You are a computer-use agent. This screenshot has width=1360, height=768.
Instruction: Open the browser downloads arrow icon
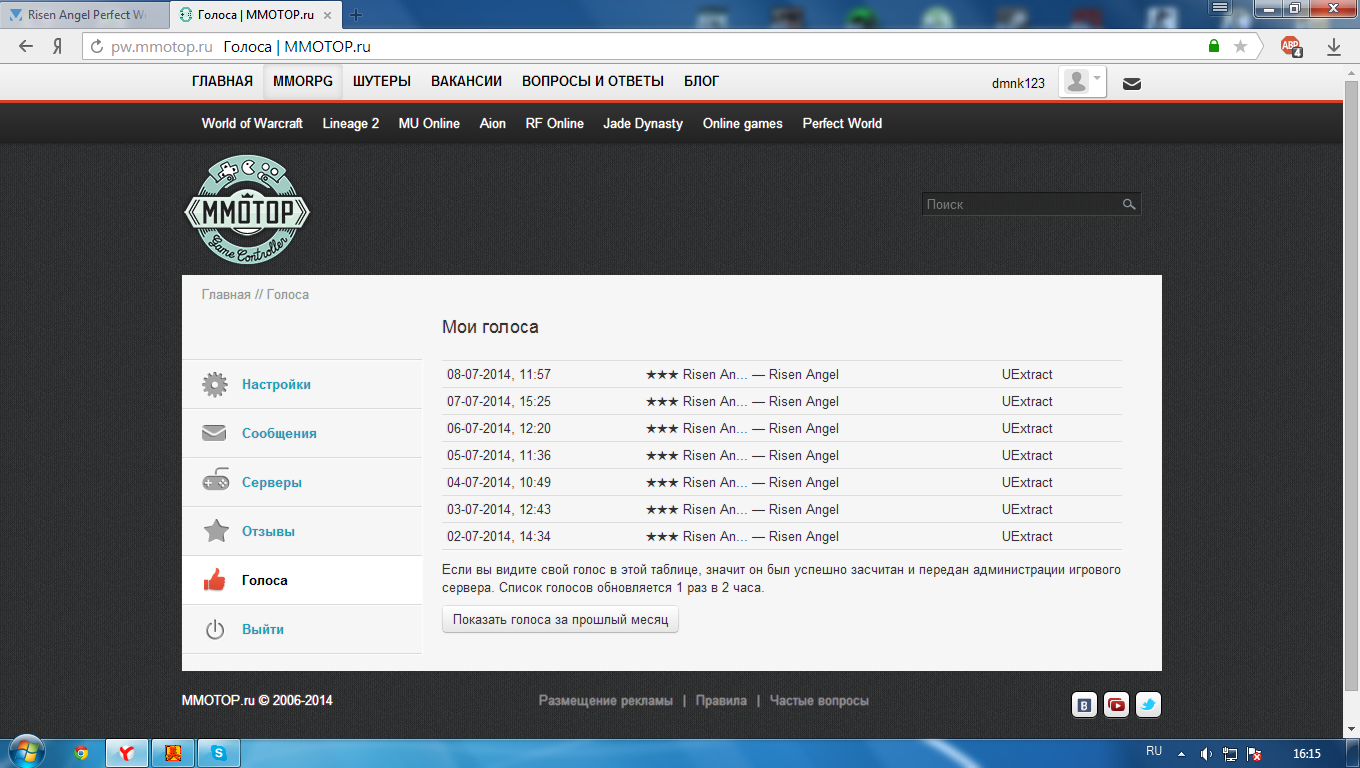pos(1333,46)
